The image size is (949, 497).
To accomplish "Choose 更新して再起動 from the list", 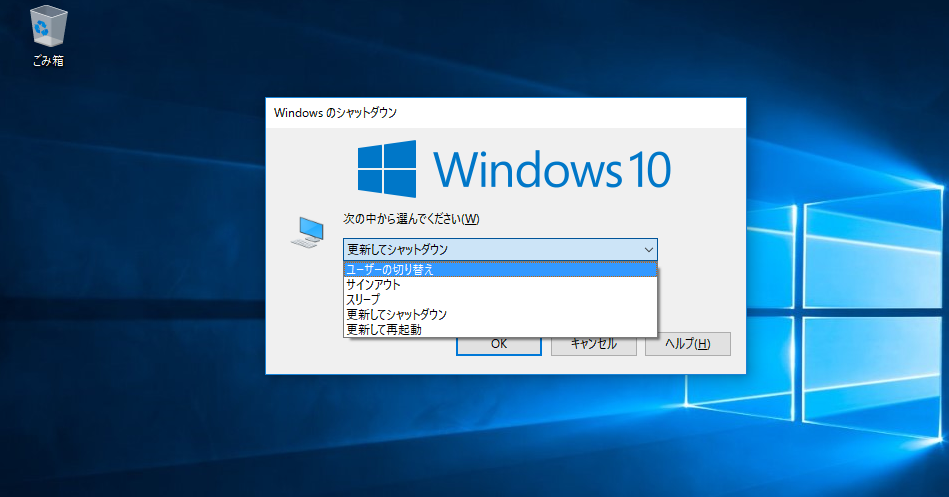I will pyautogui.click(x=500, y=330).
